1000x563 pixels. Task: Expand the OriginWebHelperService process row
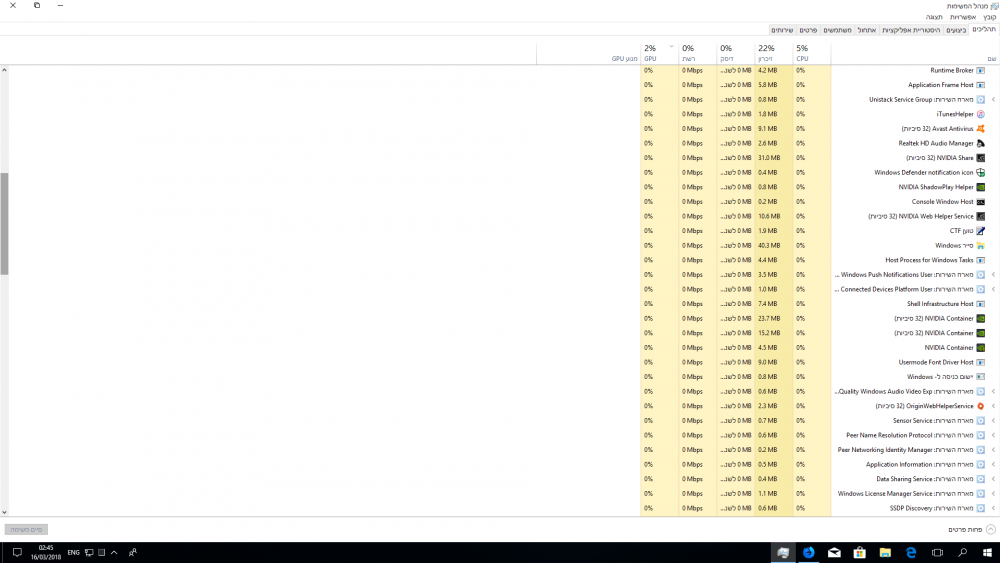(993, 406)
